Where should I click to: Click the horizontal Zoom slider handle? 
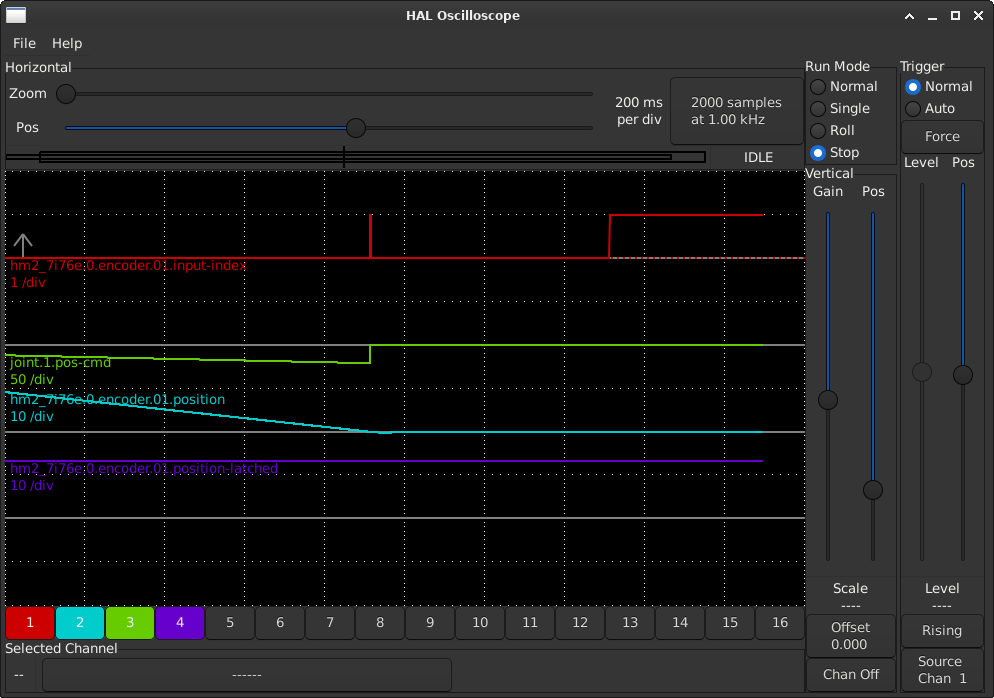pyautogui.click(x=66, y=94)
